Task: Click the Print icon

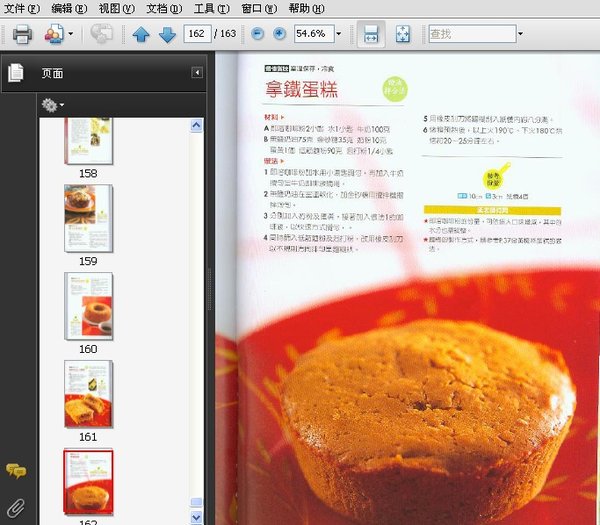Action: [x=22, y=34]
